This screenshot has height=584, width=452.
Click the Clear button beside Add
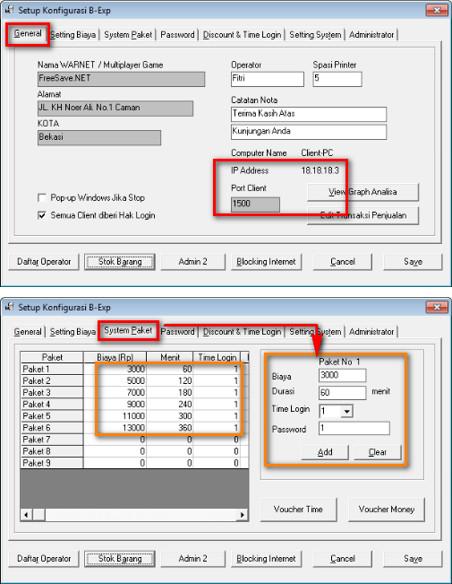click(378, 452)
